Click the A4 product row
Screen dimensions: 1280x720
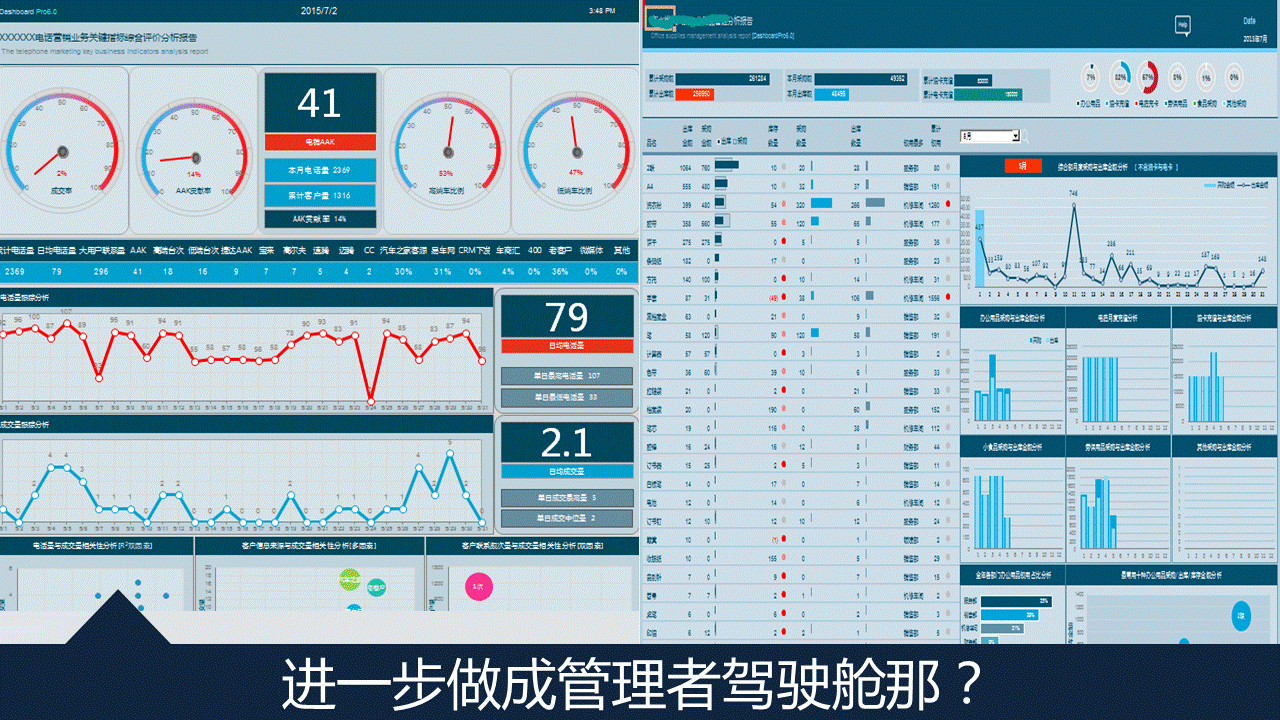click(x=800, y=186)
